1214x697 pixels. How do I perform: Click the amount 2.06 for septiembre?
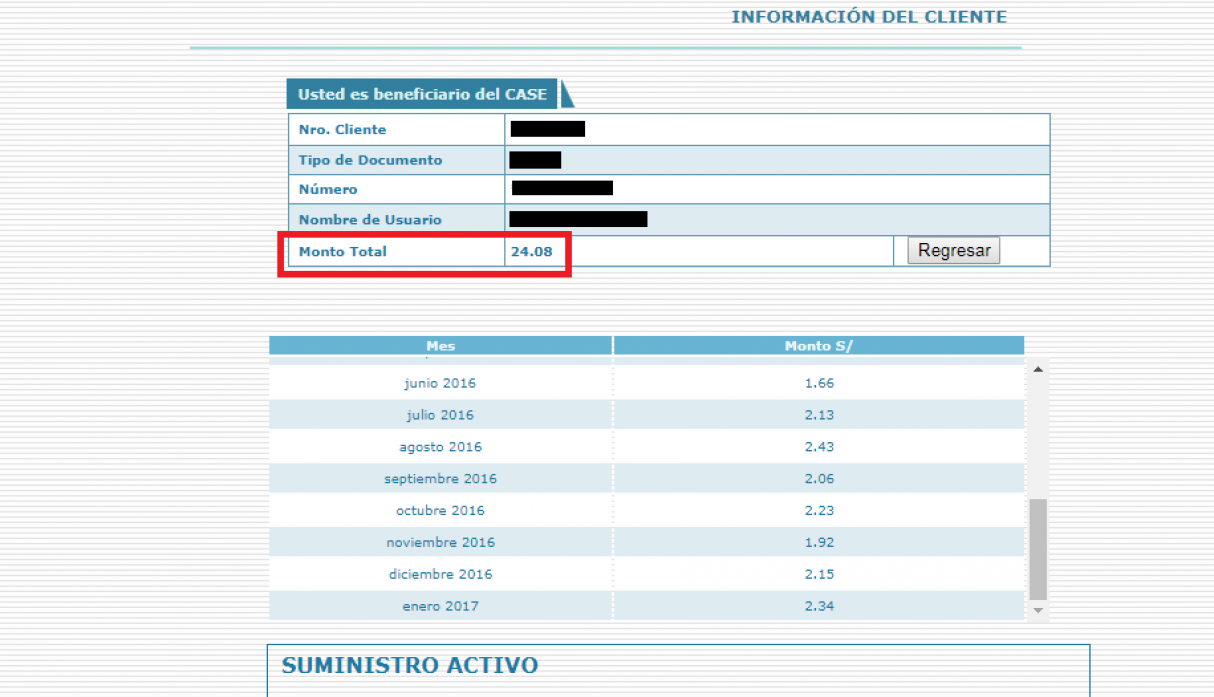[819, 479]
